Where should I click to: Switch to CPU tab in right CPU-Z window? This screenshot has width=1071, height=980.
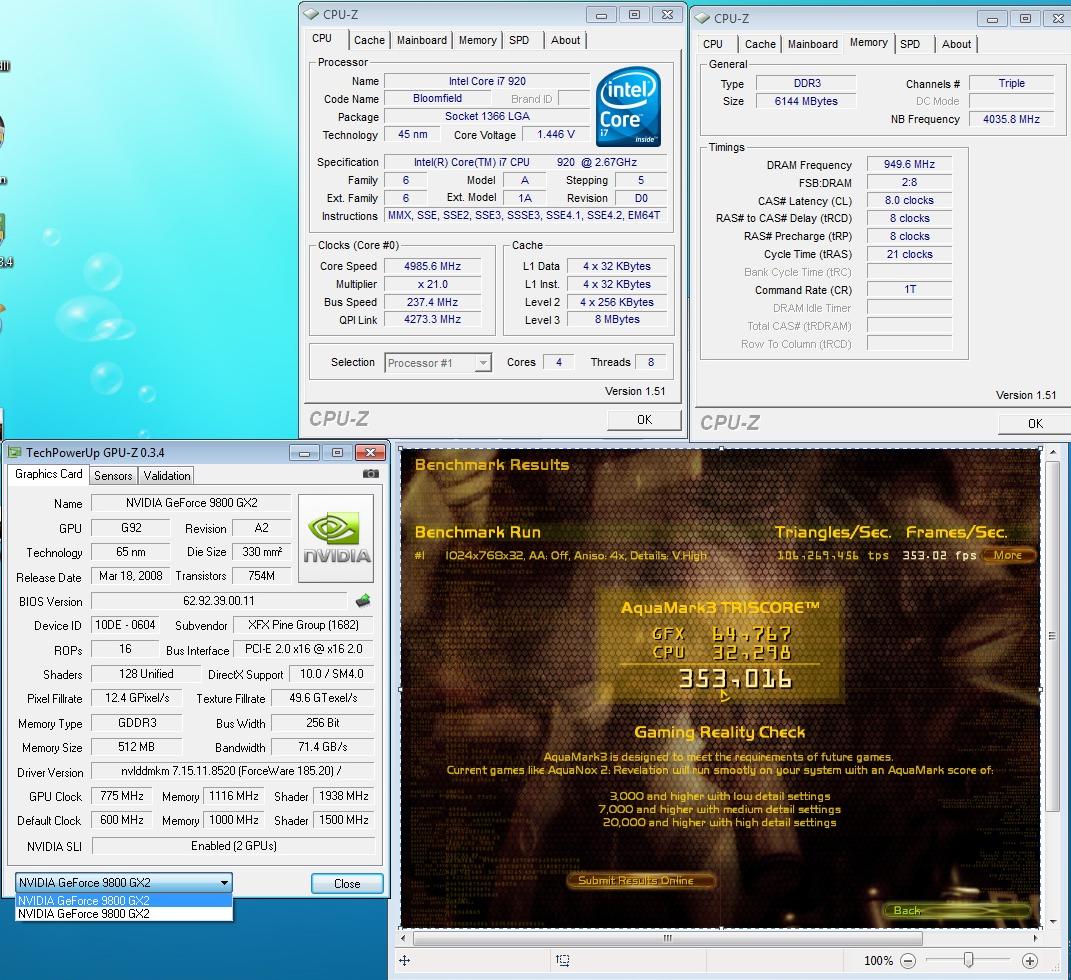pos(712,44)
